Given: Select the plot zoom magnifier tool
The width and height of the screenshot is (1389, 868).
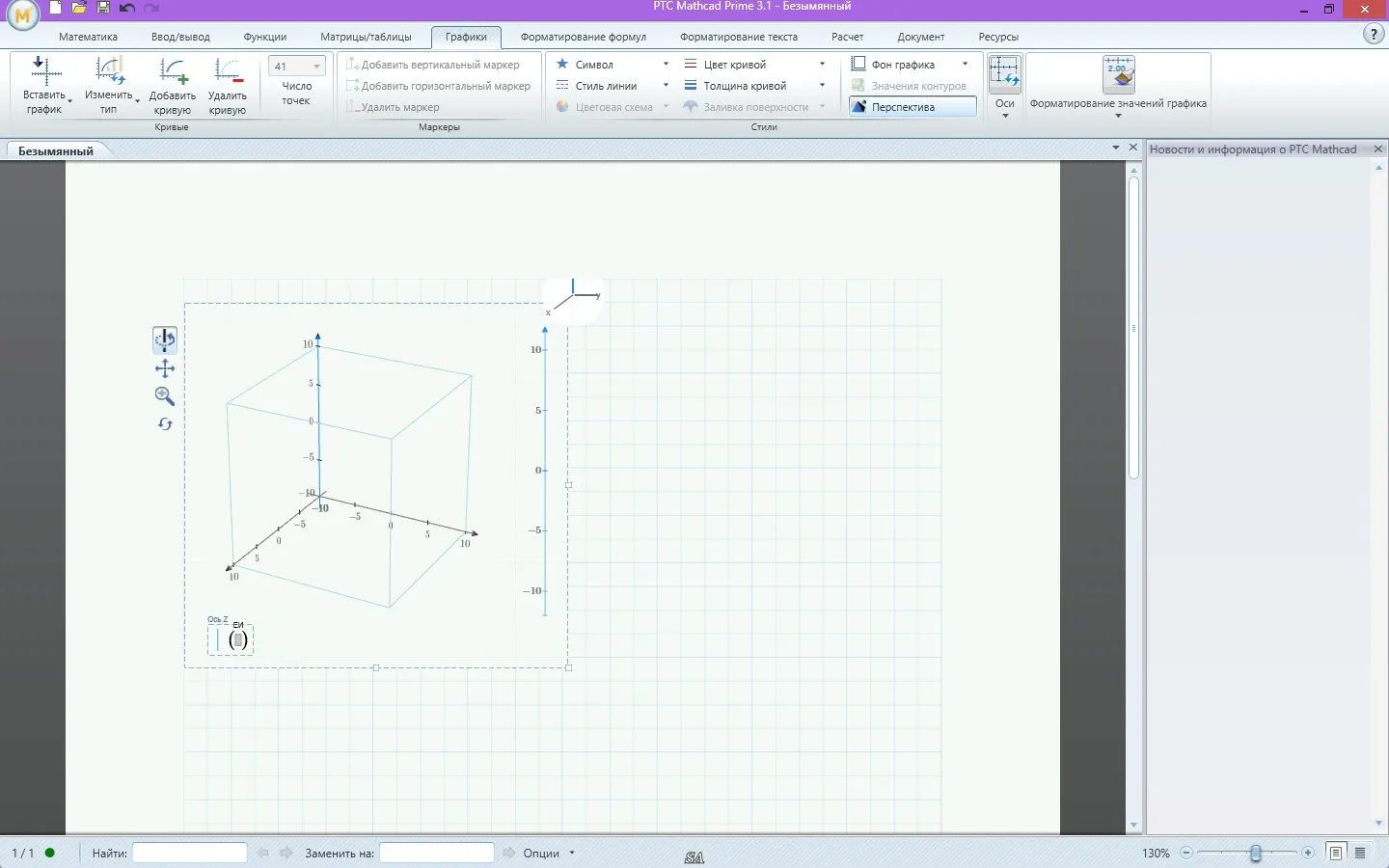Looking at the screenshot, I should [165, 396].
